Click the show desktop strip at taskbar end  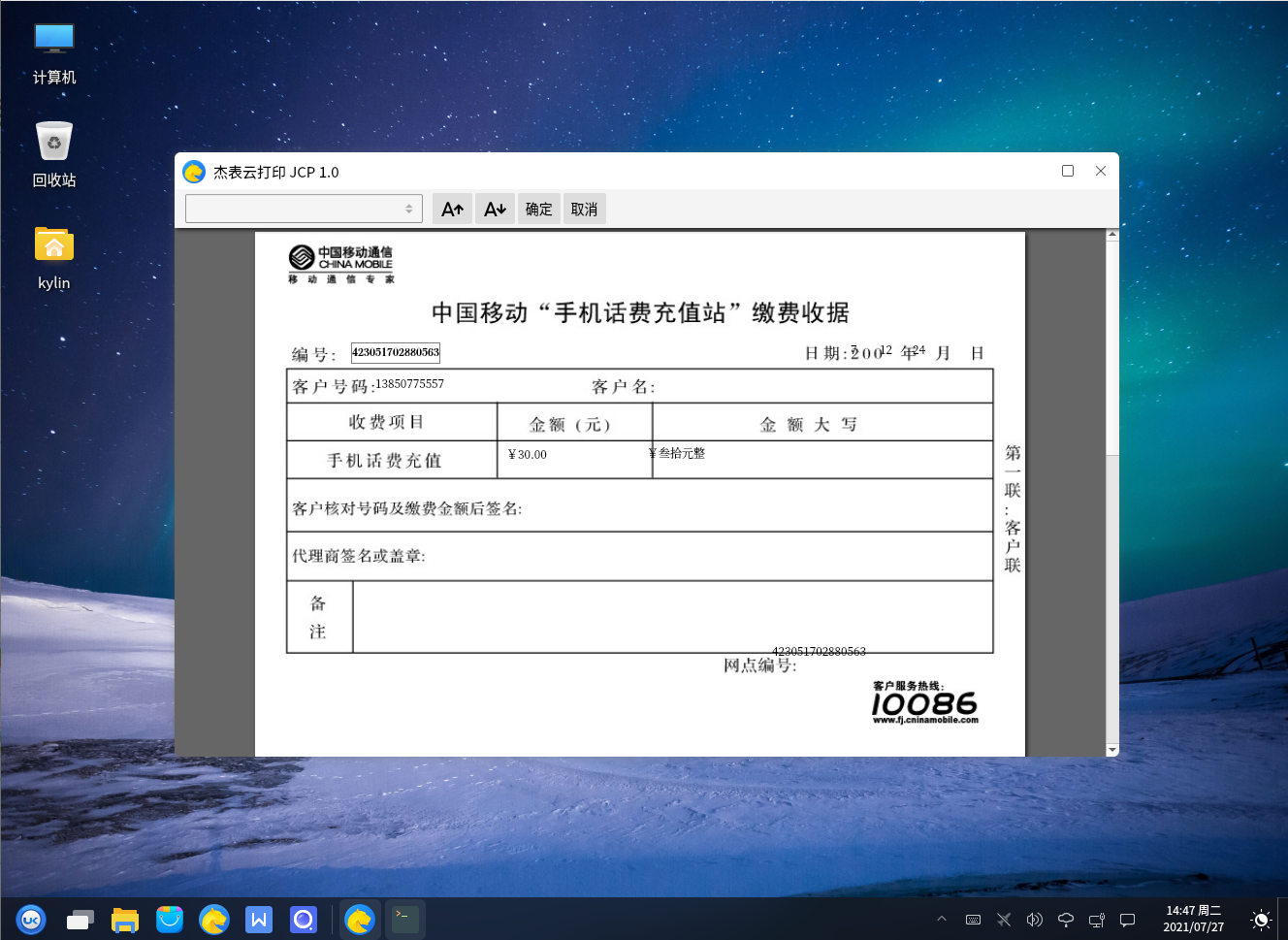click(x=1283, y=919)
